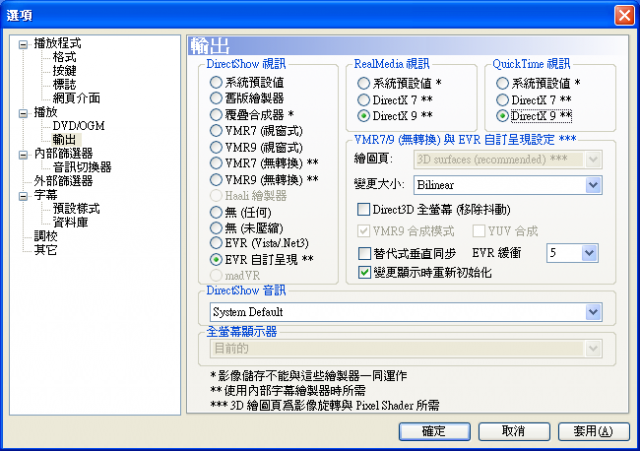Screen dimensions: 640x451
Task: Select 覆疊合成器 renderer
Action: [216, 115]
